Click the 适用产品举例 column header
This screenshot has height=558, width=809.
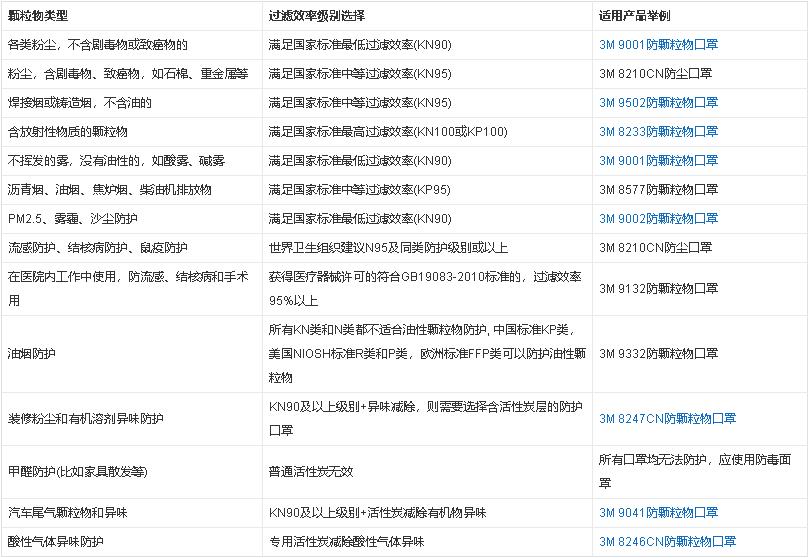(x=633, y=17)
